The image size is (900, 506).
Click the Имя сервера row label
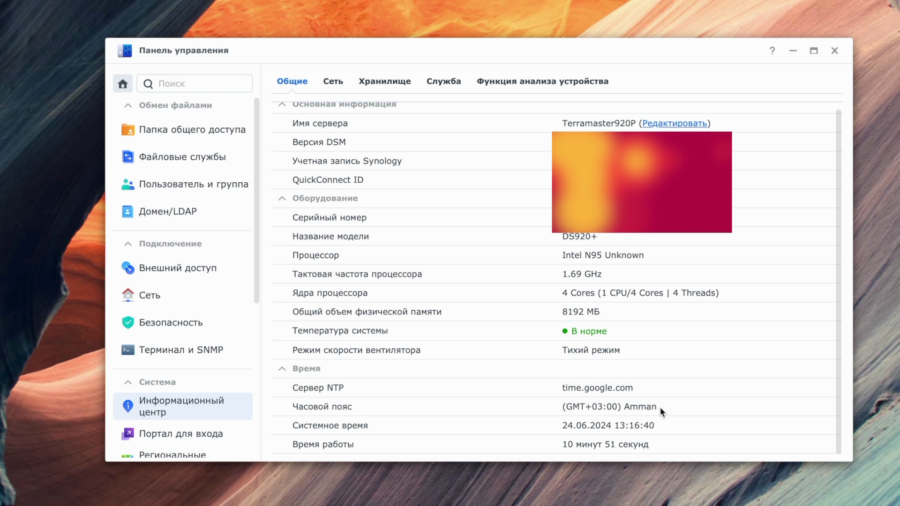(320, 123)
